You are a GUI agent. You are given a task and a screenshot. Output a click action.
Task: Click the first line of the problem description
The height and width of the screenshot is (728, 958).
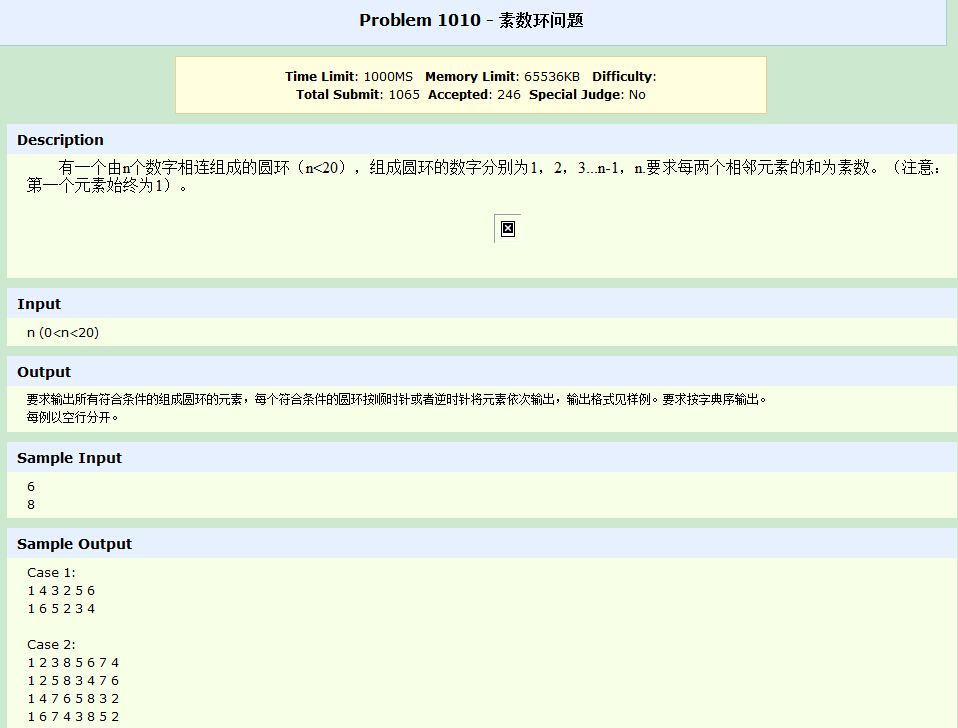tap(499, 167)
